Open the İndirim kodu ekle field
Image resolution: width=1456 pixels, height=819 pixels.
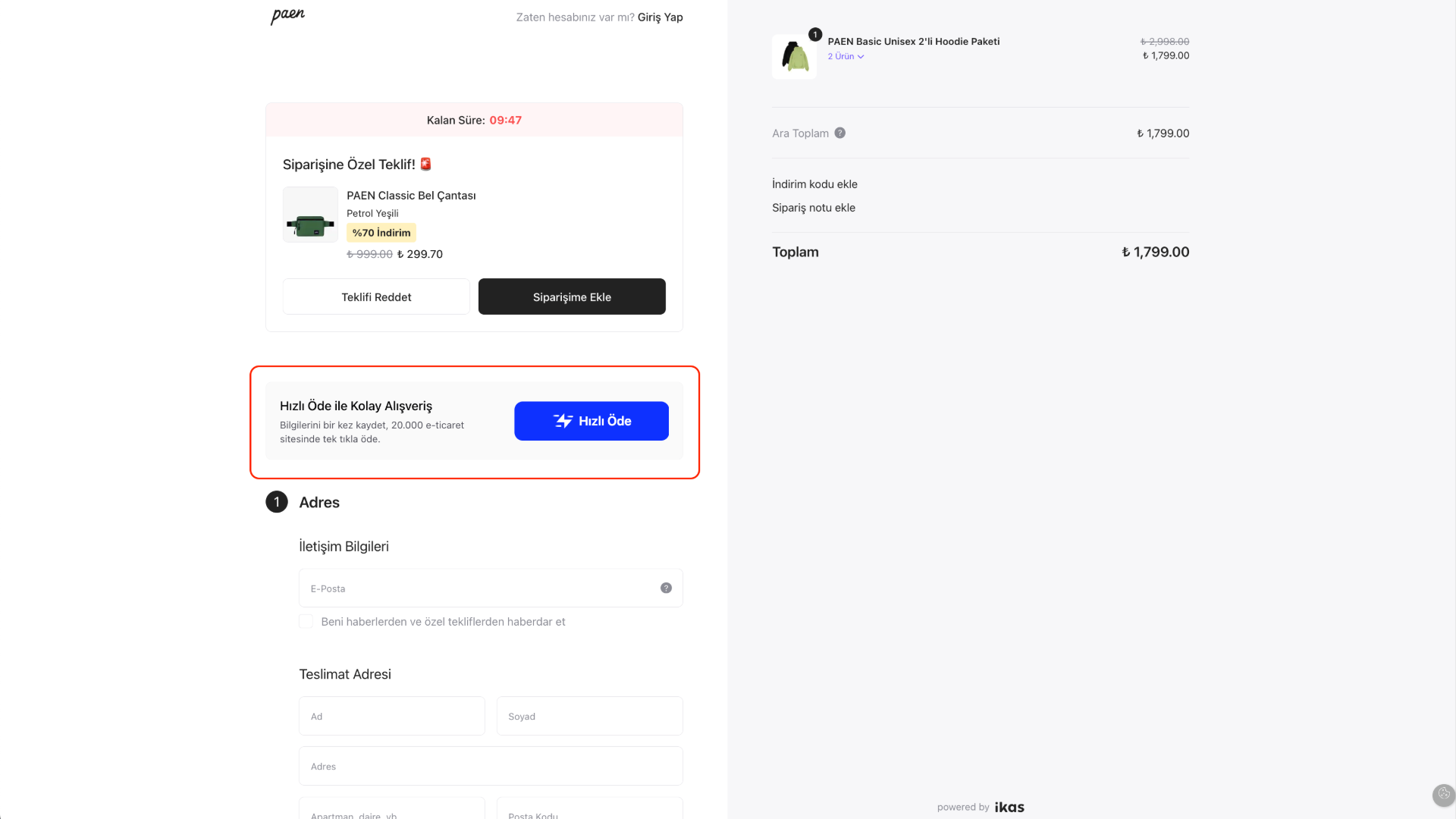coord(814,184)
